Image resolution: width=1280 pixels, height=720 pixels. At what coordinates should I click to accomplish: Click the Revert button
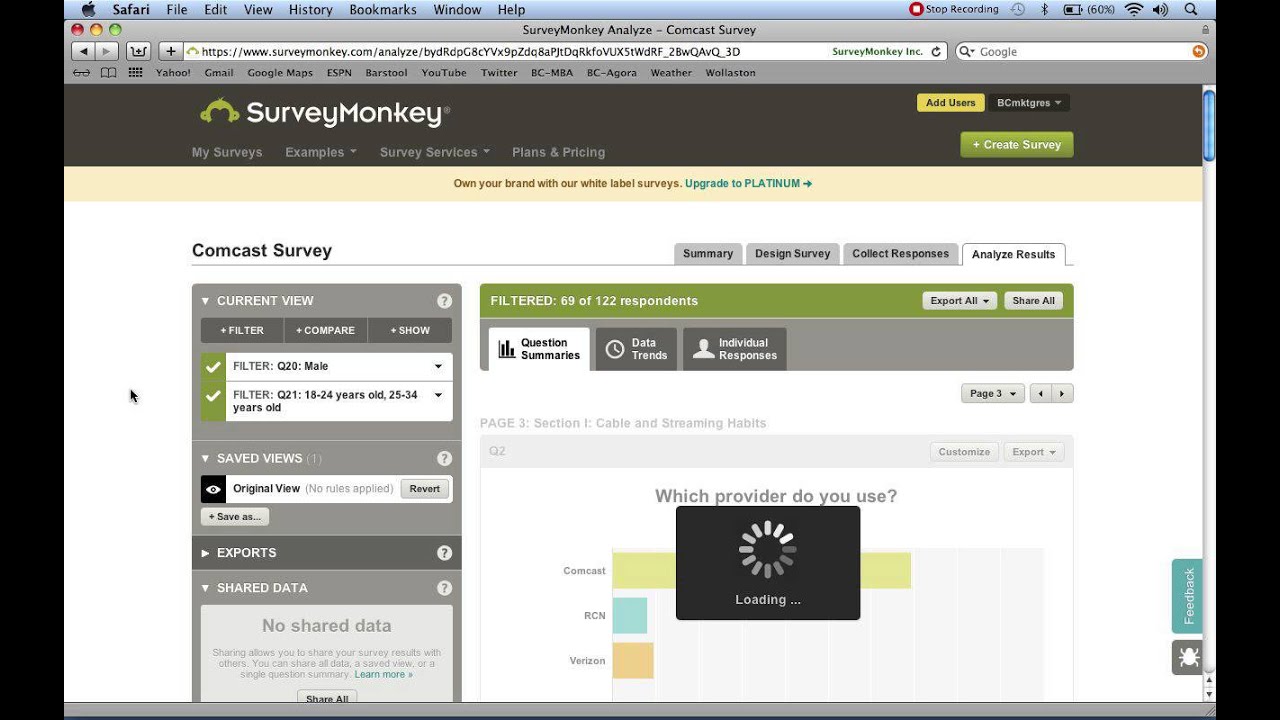(x=425, y=489)
